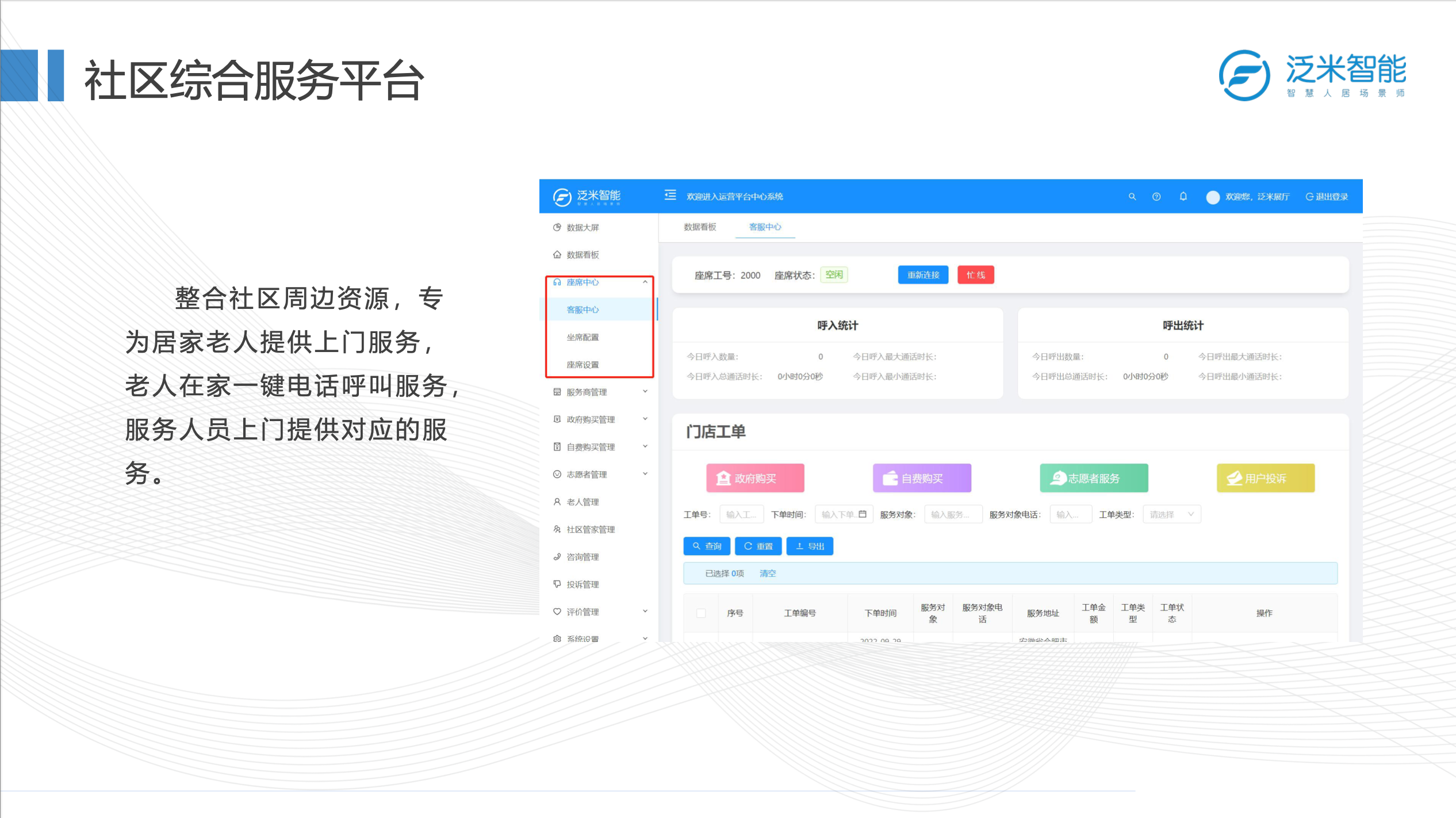The image size is (1456, 818).
Task: Click the 查询 search button
Action: (x=707, y=546)
